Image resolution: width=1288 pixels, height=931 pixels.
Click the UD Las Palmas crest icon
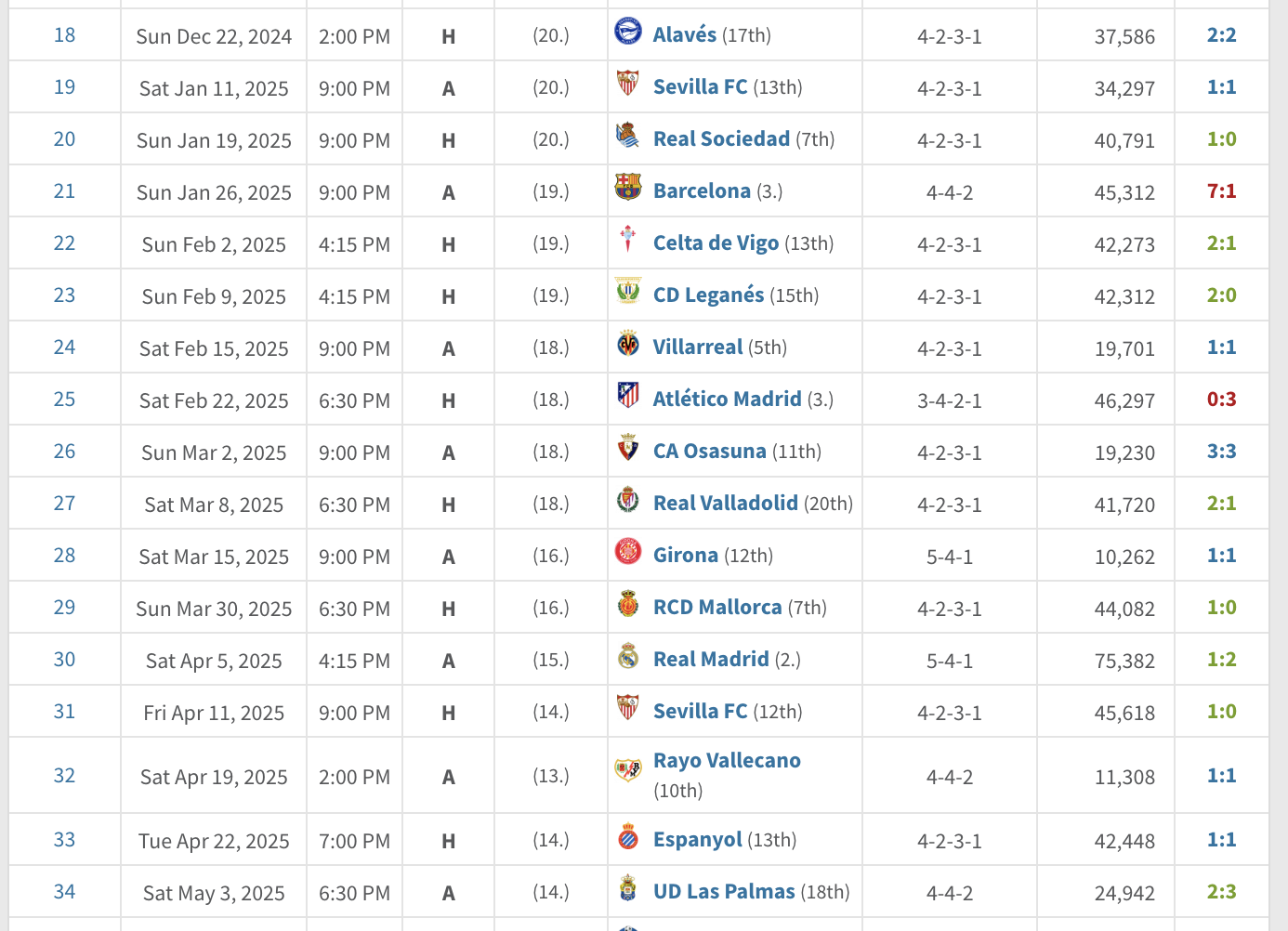[628, 888]
